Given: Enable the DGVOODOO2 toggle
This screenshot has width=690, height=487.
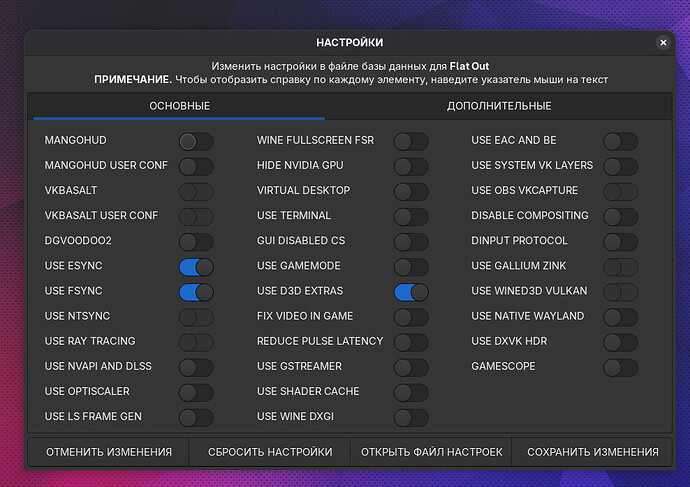Looking at the screenshot, I should pos(196,241).
